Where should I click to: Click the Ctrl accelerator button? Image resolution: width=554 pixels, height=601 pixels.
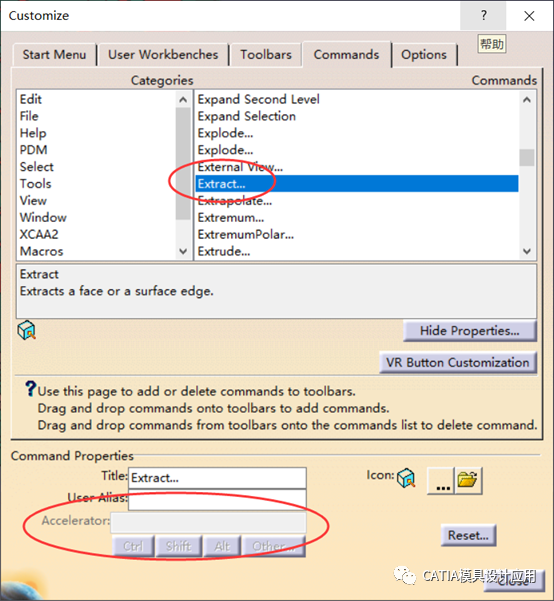[133, 546]
